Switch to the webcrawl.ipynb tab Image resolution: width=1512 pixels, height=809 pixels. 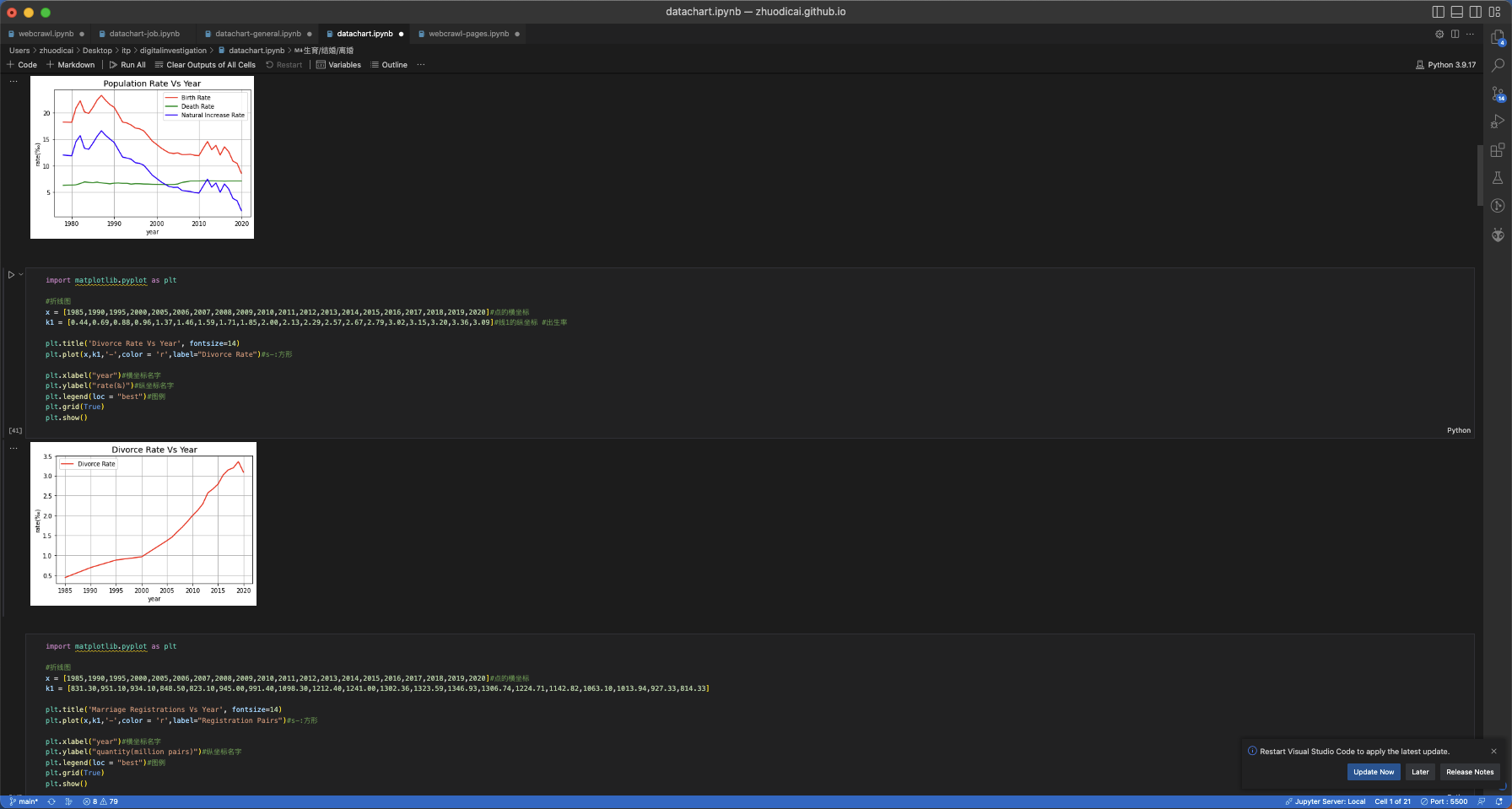tap(46, 34)
